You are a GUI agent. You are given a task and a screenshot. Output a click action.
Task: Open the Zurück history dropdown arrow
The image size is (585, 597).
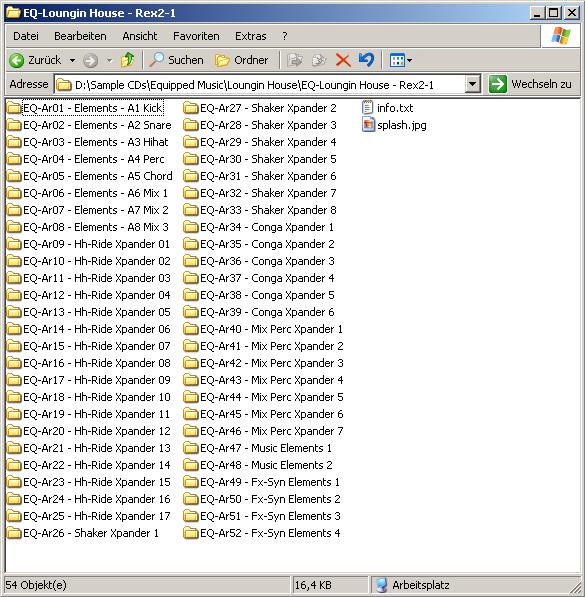[72, 60]
